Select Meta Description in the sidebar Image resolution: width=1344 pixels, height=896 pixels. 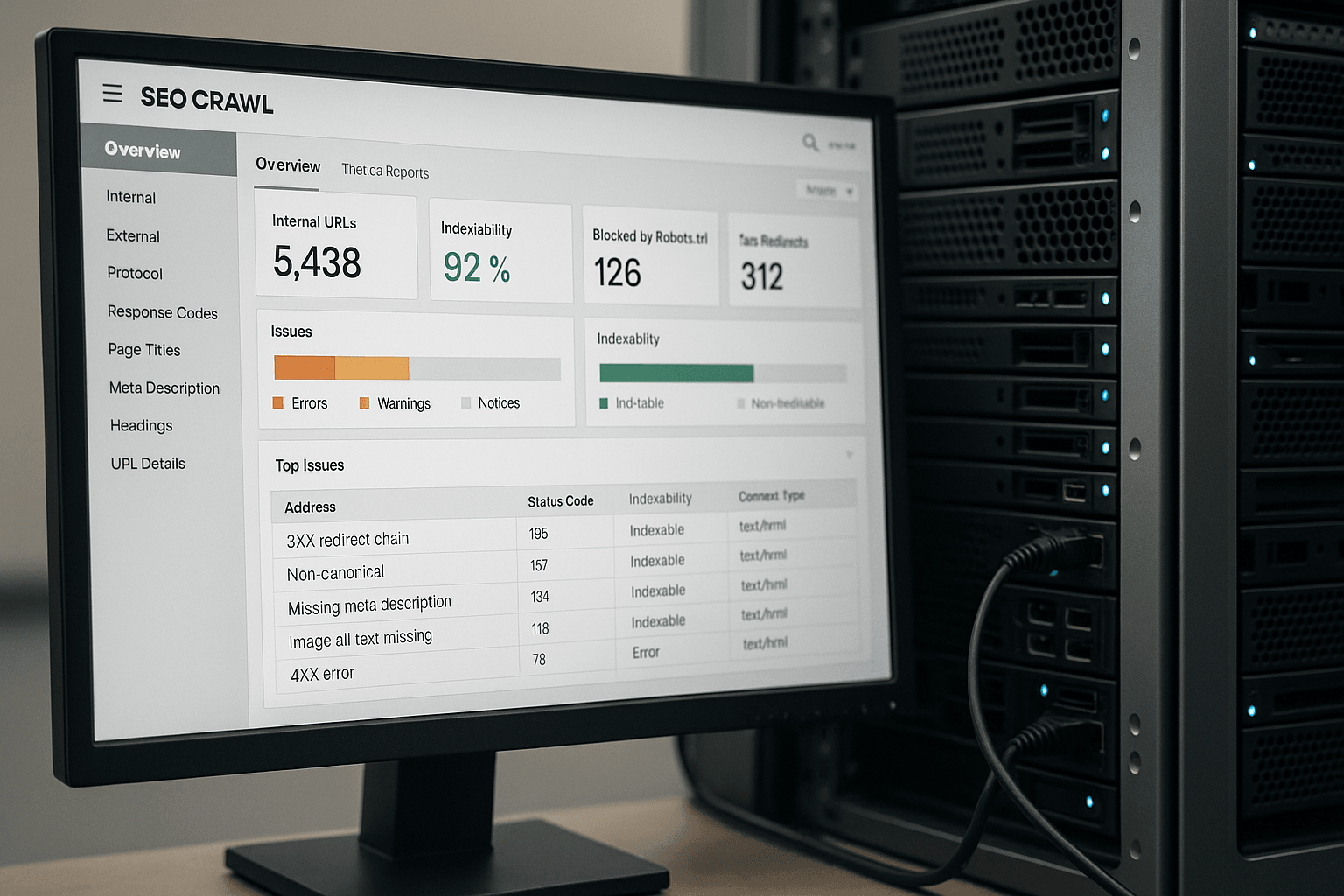click(x=164, y=388)
